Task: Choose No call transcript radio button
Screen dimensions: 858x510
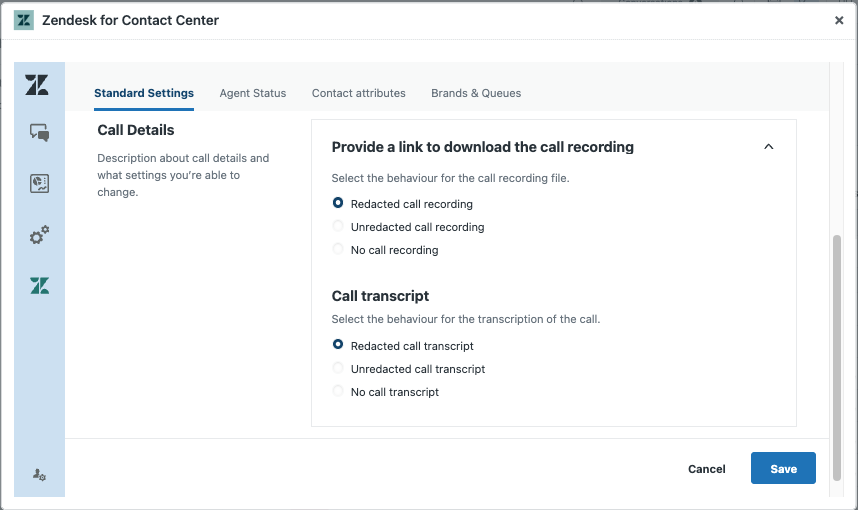Action: [x=338, y=392]
